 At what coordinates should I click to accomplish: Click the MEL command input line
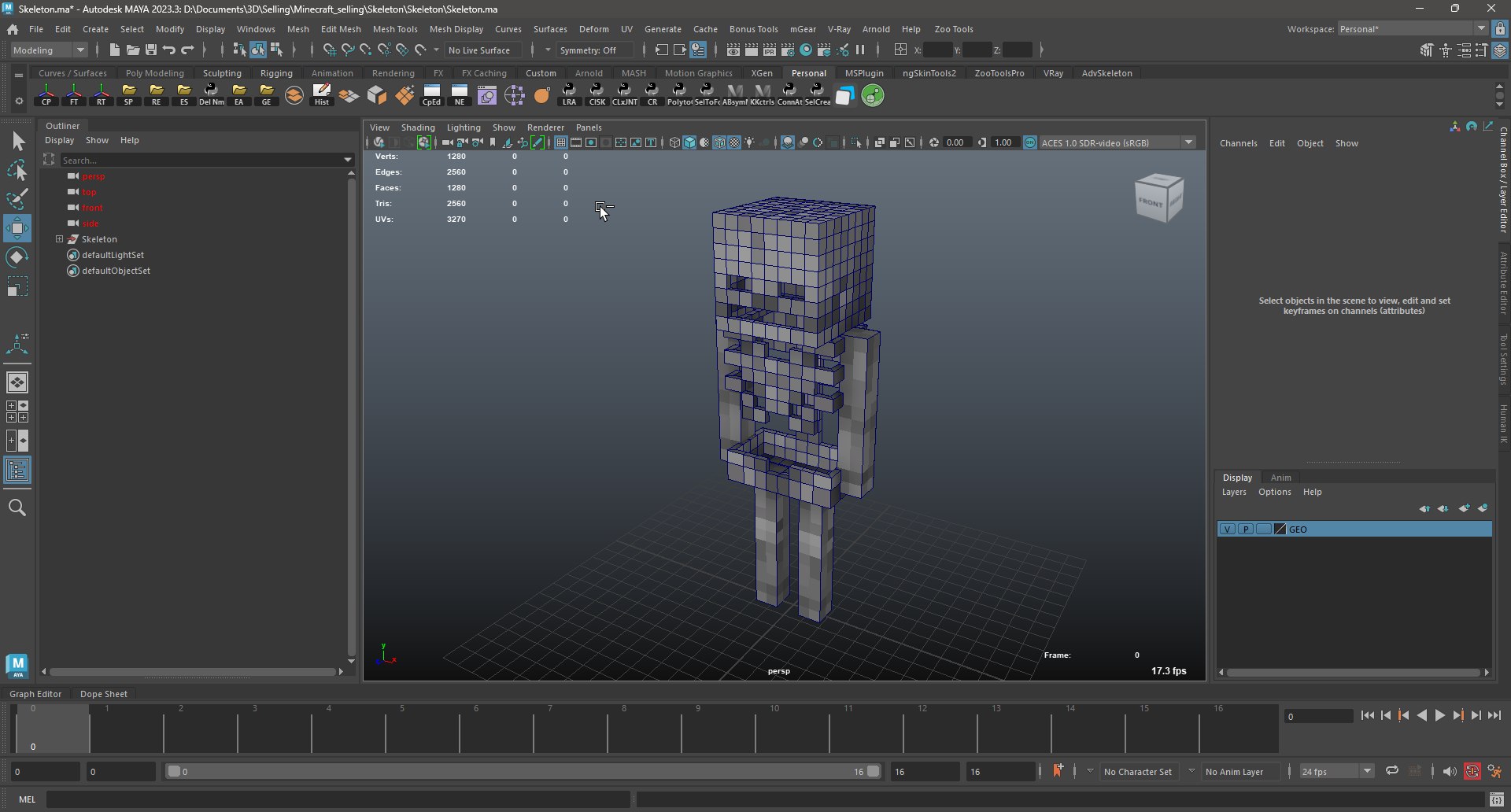(x=338, y=799)
